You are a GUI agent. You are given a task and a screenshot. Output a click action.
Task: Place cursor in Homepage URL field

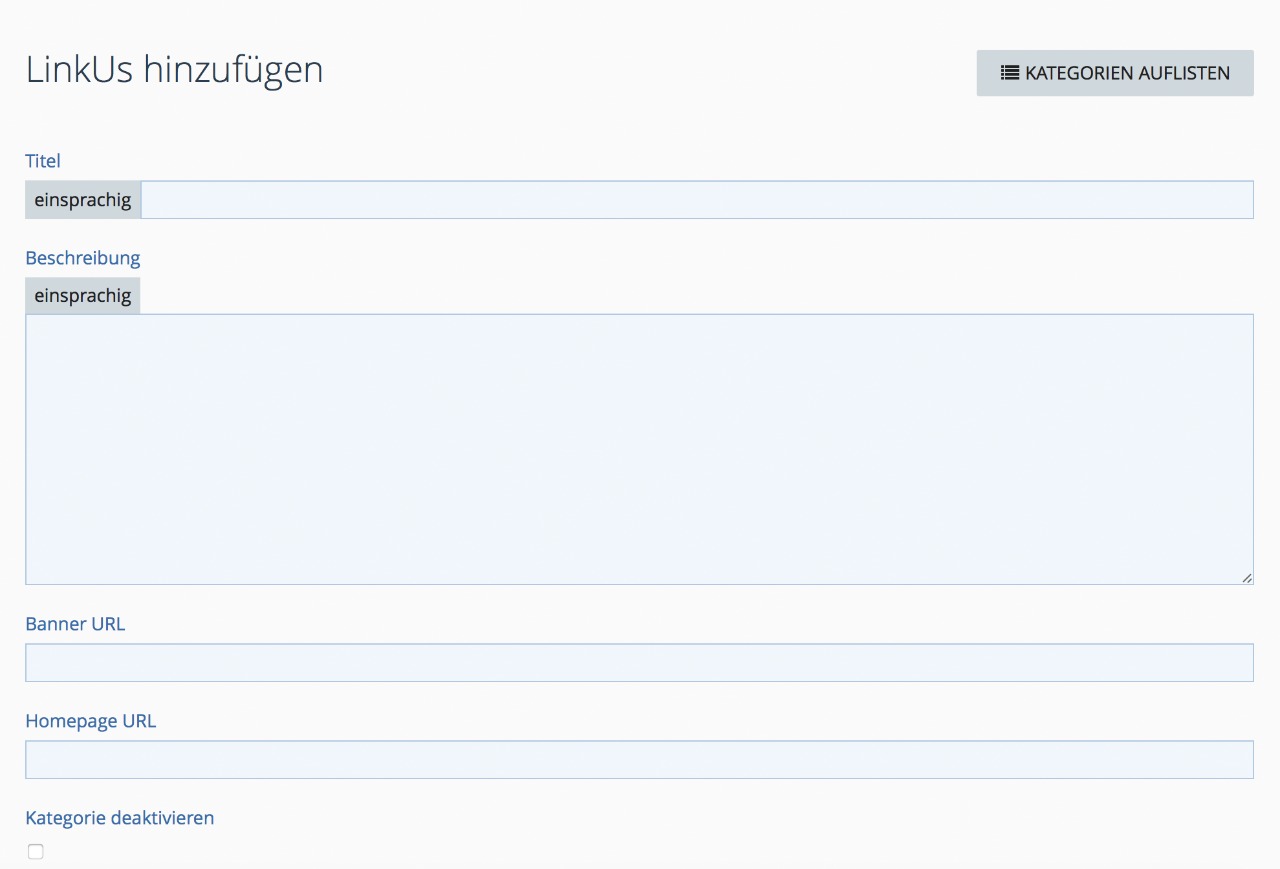click(639, 760)
